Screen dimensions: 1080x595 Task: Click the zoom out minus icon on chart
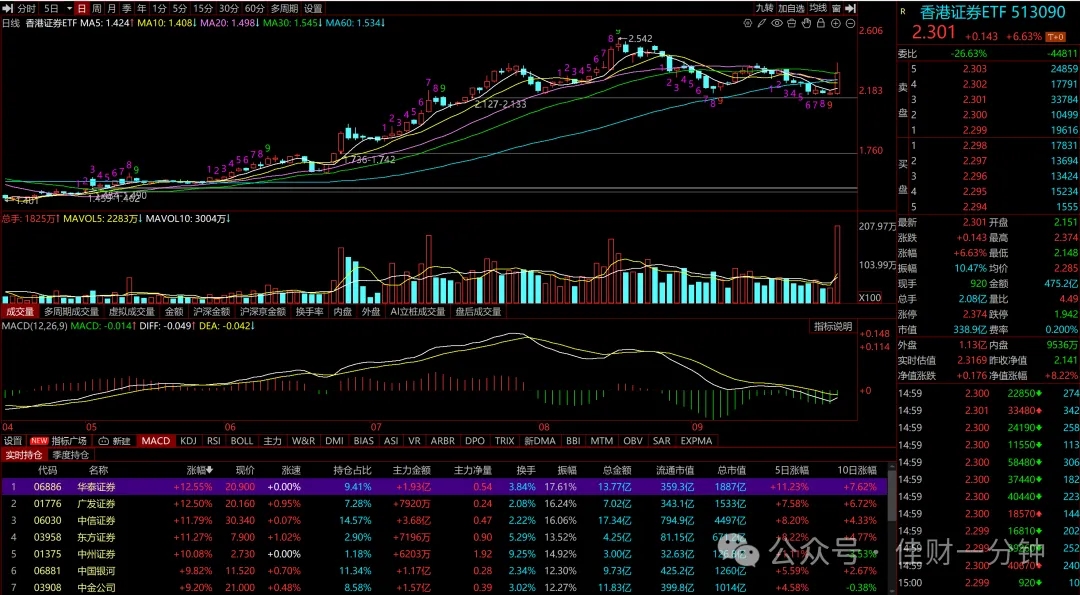850,23
